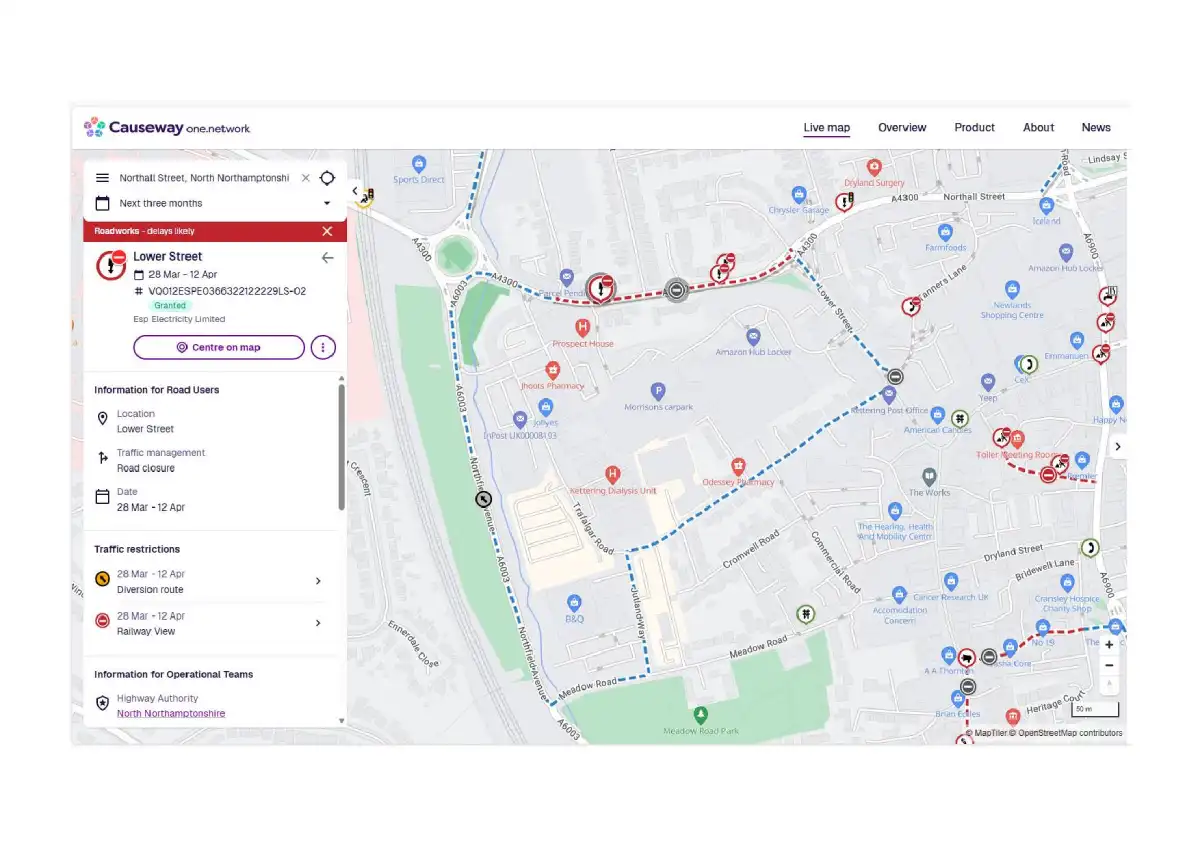Expand the Diversion route details chevron
Viewport: 1200px width, 848px height.
(x=318, y=581)
